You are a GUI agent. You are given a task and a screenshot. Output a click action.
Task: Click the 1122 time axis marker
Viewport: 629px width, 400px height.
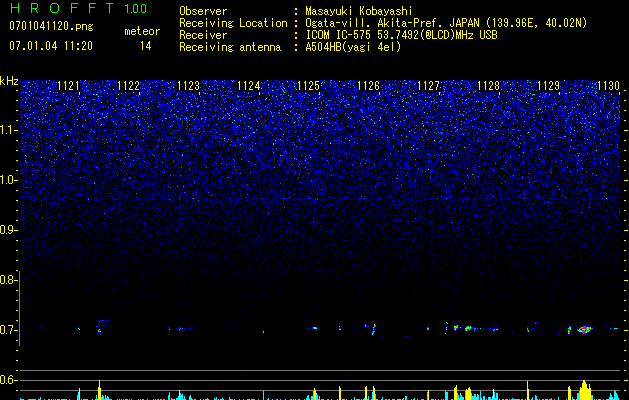click(x=128, y=86)
